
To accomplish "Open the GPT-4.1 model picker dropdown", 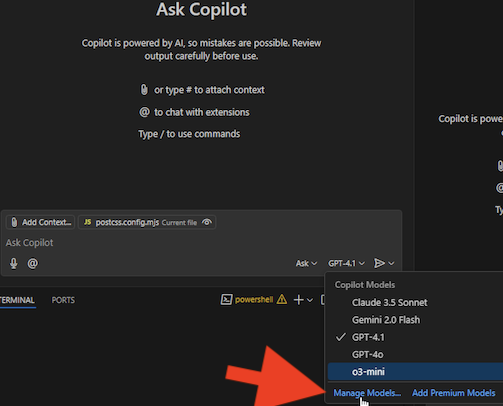I will pyautogui.click(x=346, y=263).
